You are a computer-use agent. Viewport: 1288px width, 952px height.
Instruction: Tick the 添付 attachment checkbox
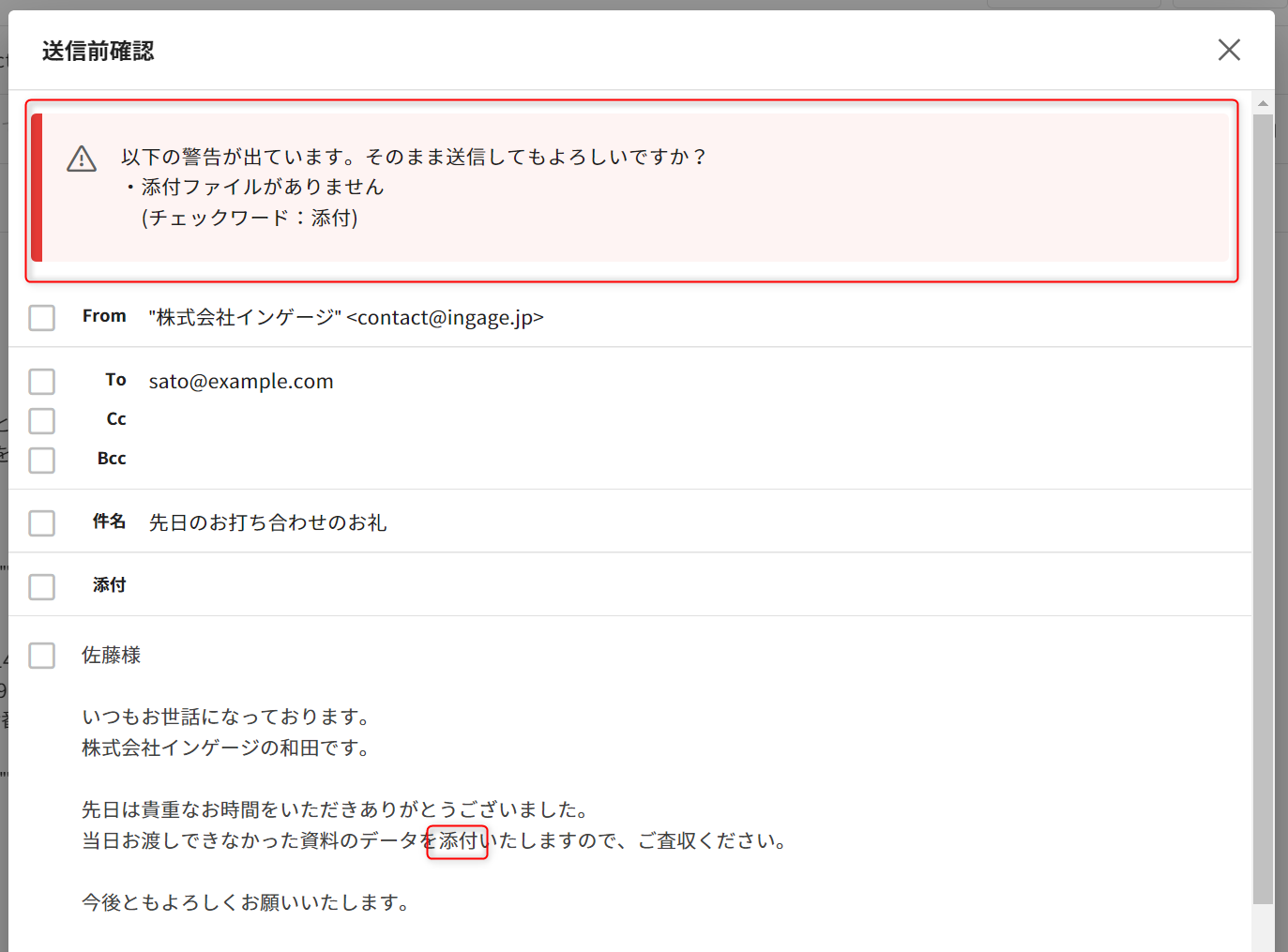tap(42, 587)
